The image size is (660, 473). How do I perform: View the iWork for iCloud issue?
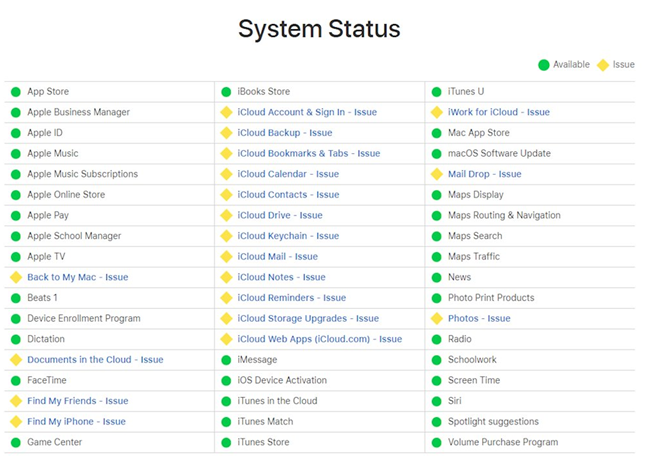tap(498, 112)
